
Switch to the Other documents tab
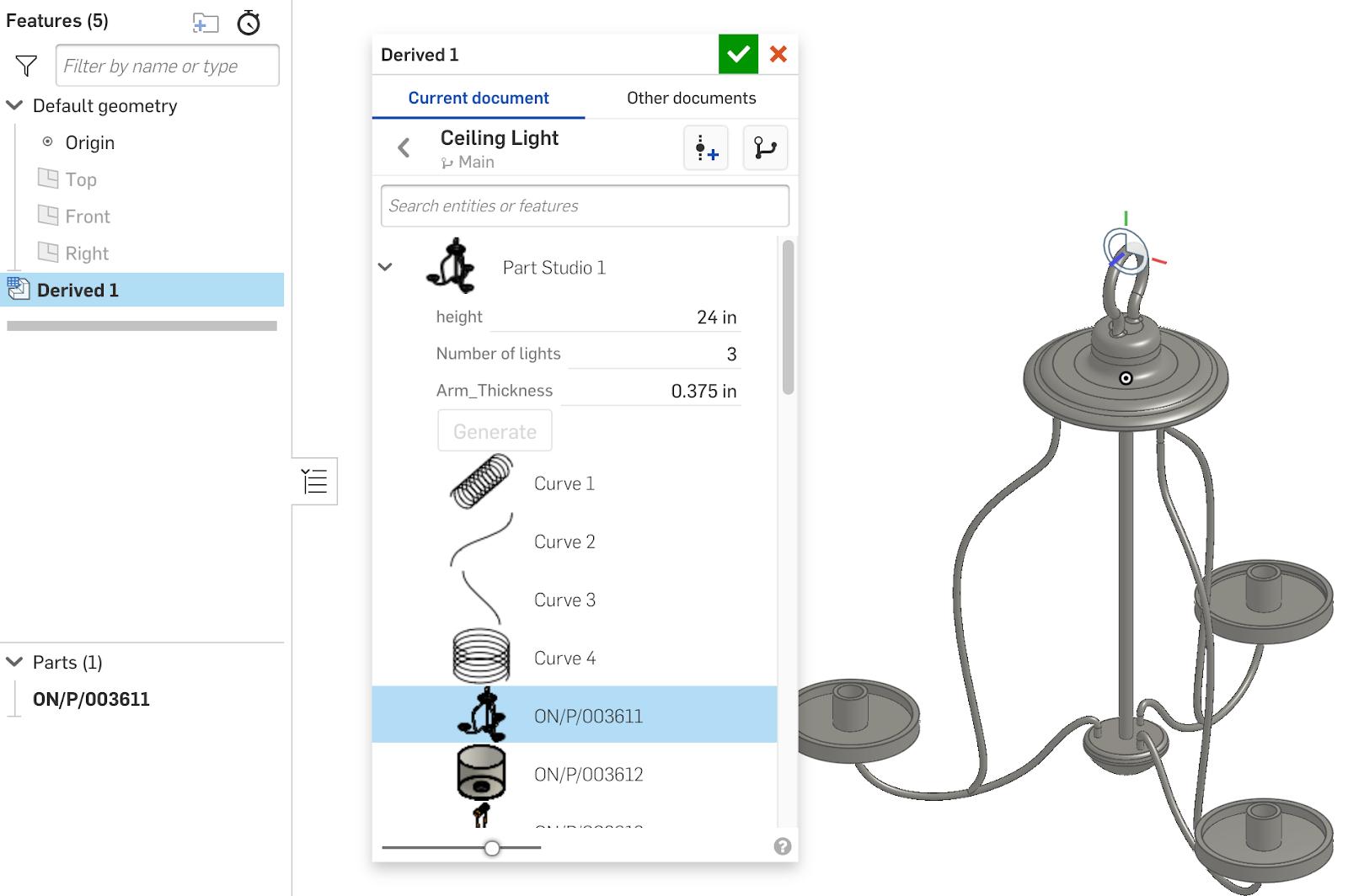click(x=691, y=98)
